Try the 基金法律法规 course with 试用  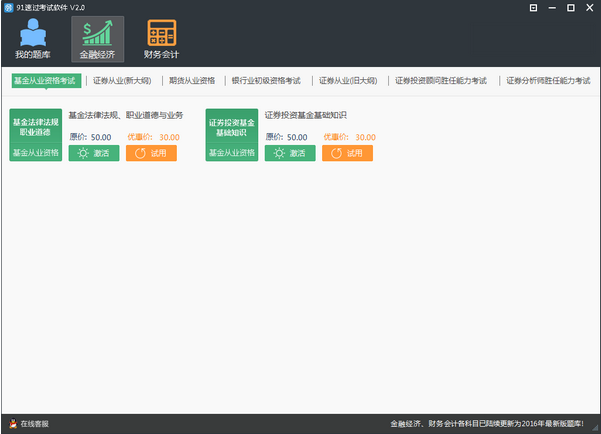(x=151, y=153)
